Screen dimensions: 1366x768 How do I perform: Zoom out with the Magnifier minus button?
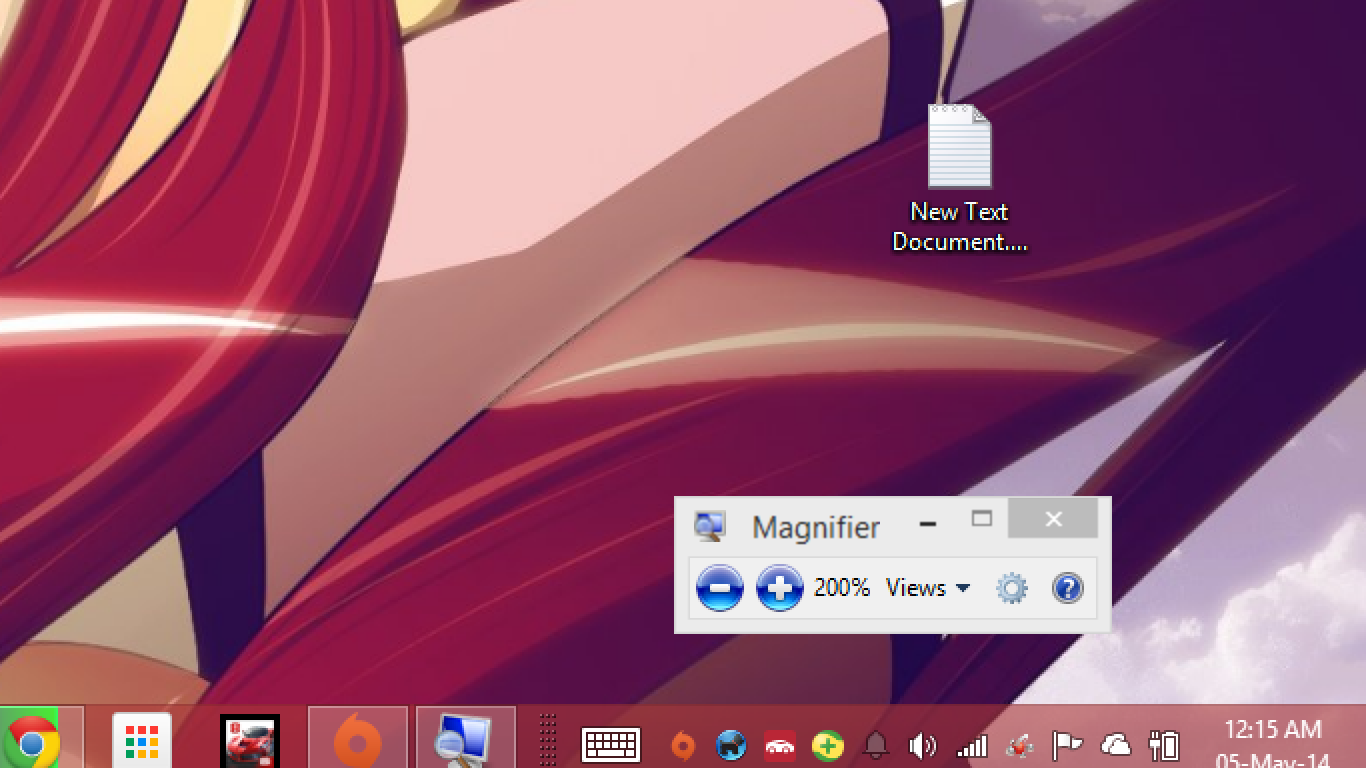coord(720,587)
